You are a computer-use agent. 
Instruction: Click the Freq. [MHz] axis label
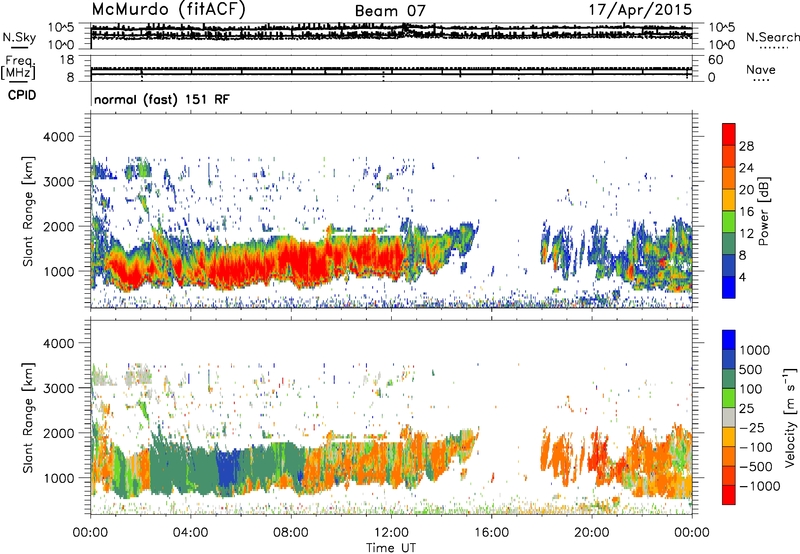click(x=18, y=69)
